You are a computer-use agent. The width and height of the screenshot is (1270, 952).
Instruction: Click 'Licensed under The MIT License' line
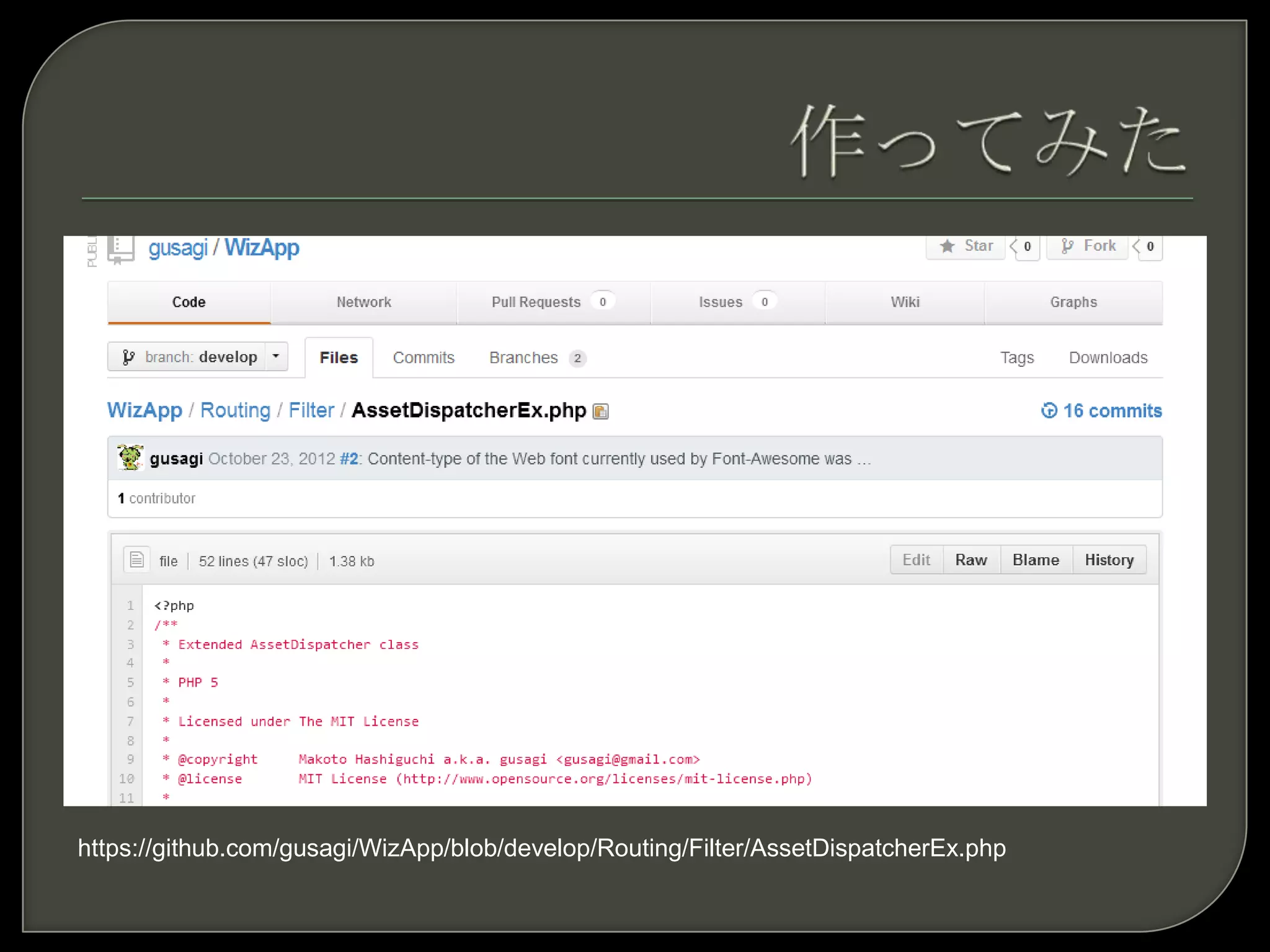coord(290,721)
